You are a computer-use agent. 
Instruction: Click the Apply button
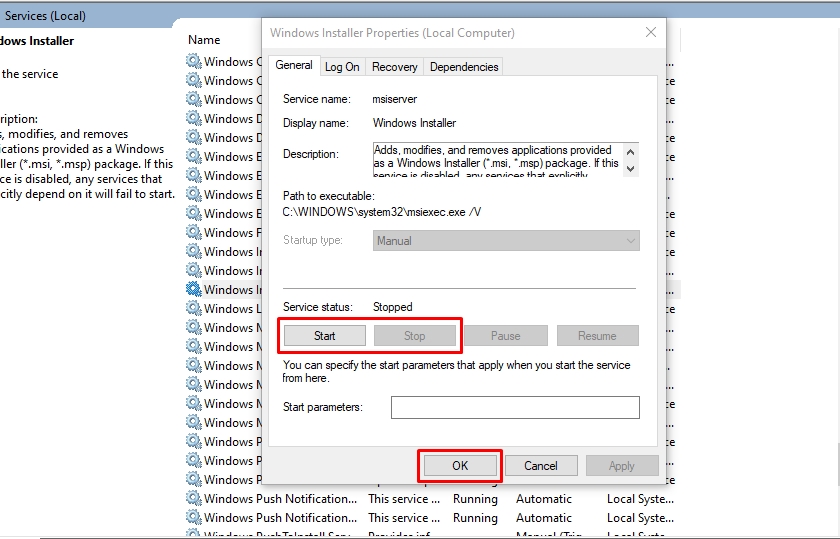622,466
